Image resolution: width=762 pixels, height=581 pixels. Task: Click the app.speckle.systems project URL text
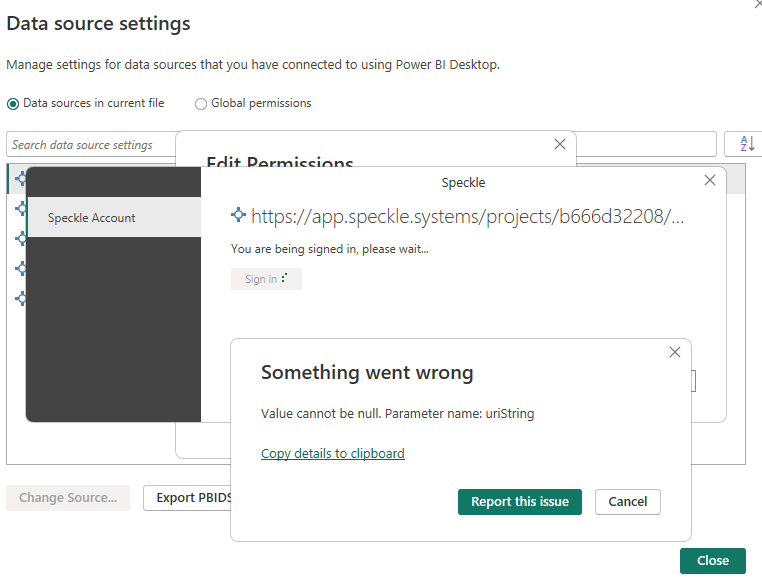pos(468,216)
